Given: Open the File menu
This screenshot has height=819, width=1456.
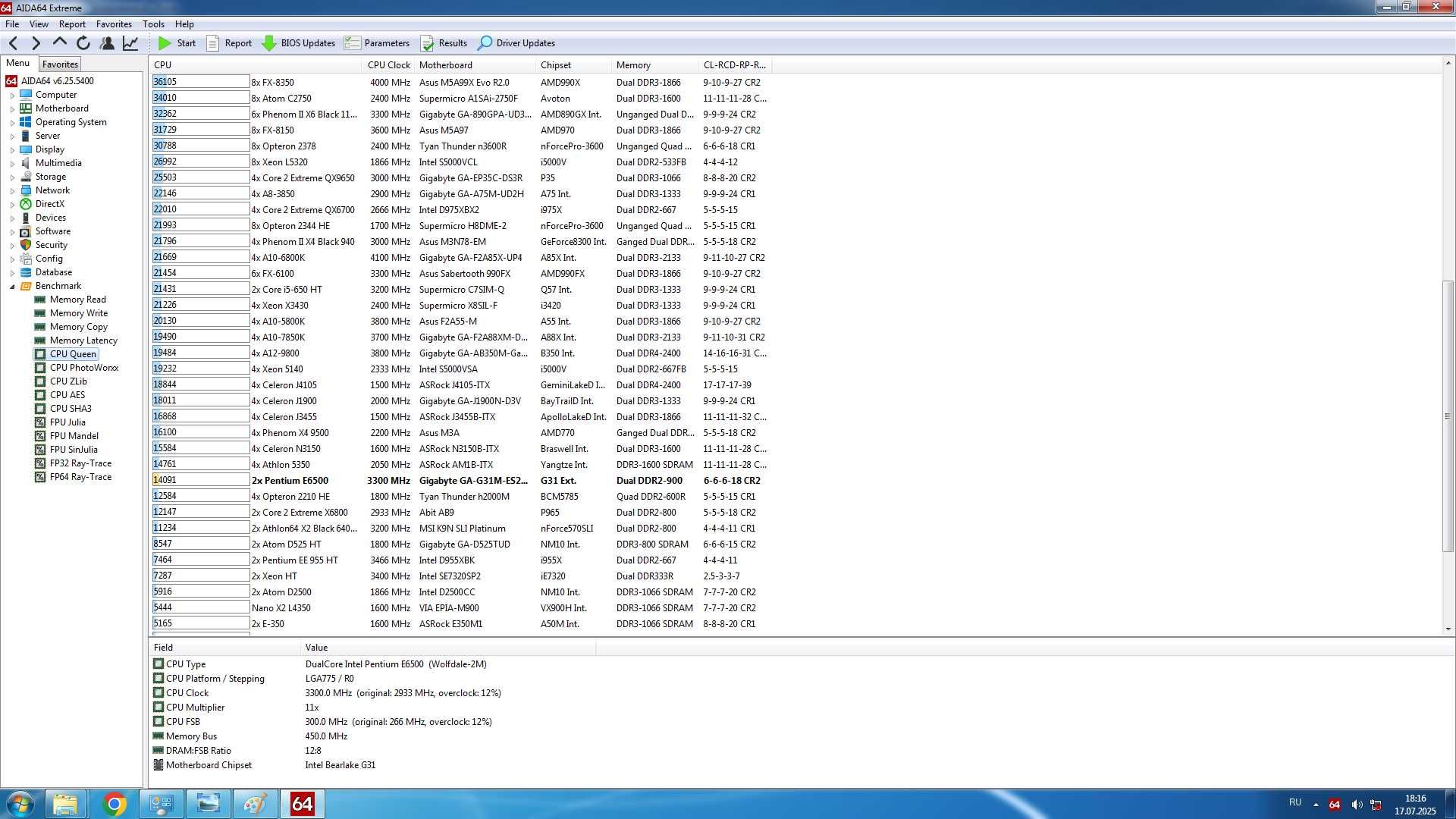Looking at the screenshot, I should [x=12, y=24].
